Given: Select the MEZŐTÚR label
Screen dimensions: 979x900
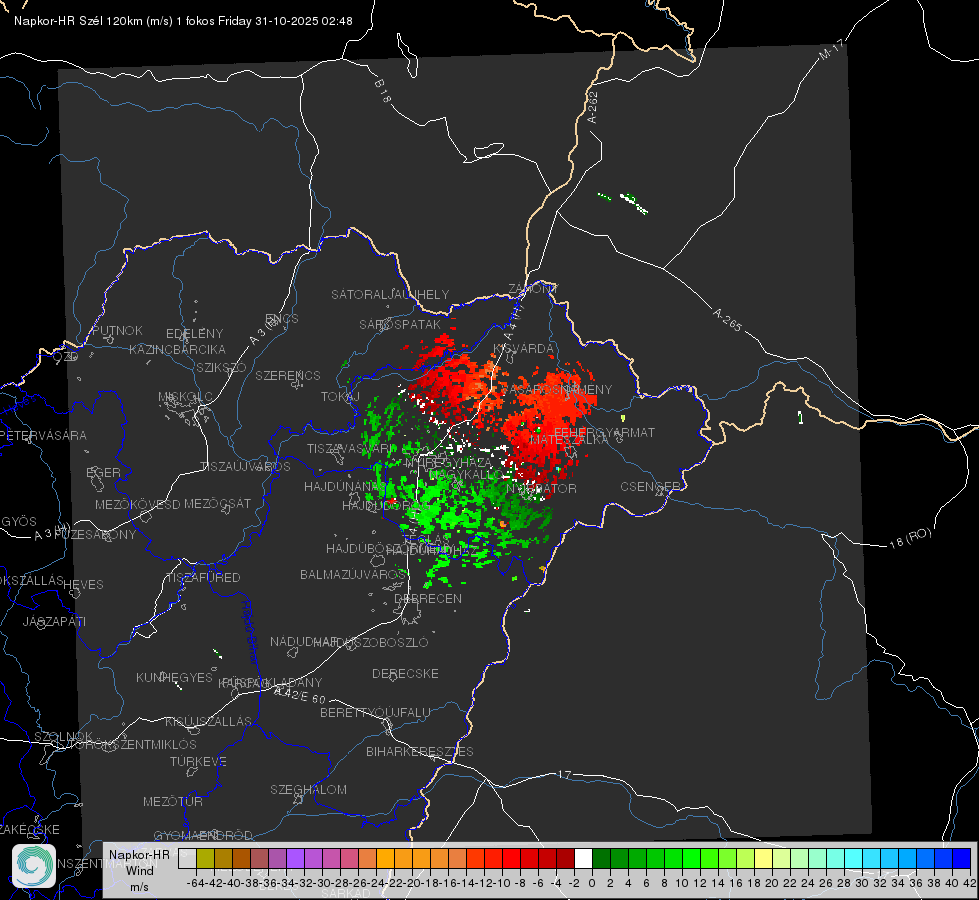Looking at the screenshot, I should pyautogui.click(x=173, y=801).
